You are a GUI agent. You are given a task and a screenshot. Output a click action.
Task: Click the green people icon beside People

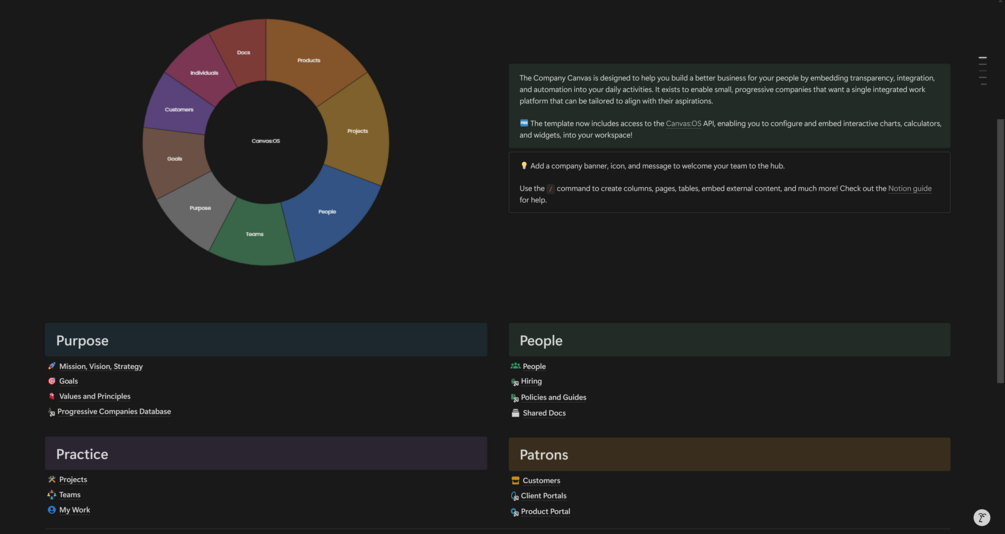pos(515,366)
